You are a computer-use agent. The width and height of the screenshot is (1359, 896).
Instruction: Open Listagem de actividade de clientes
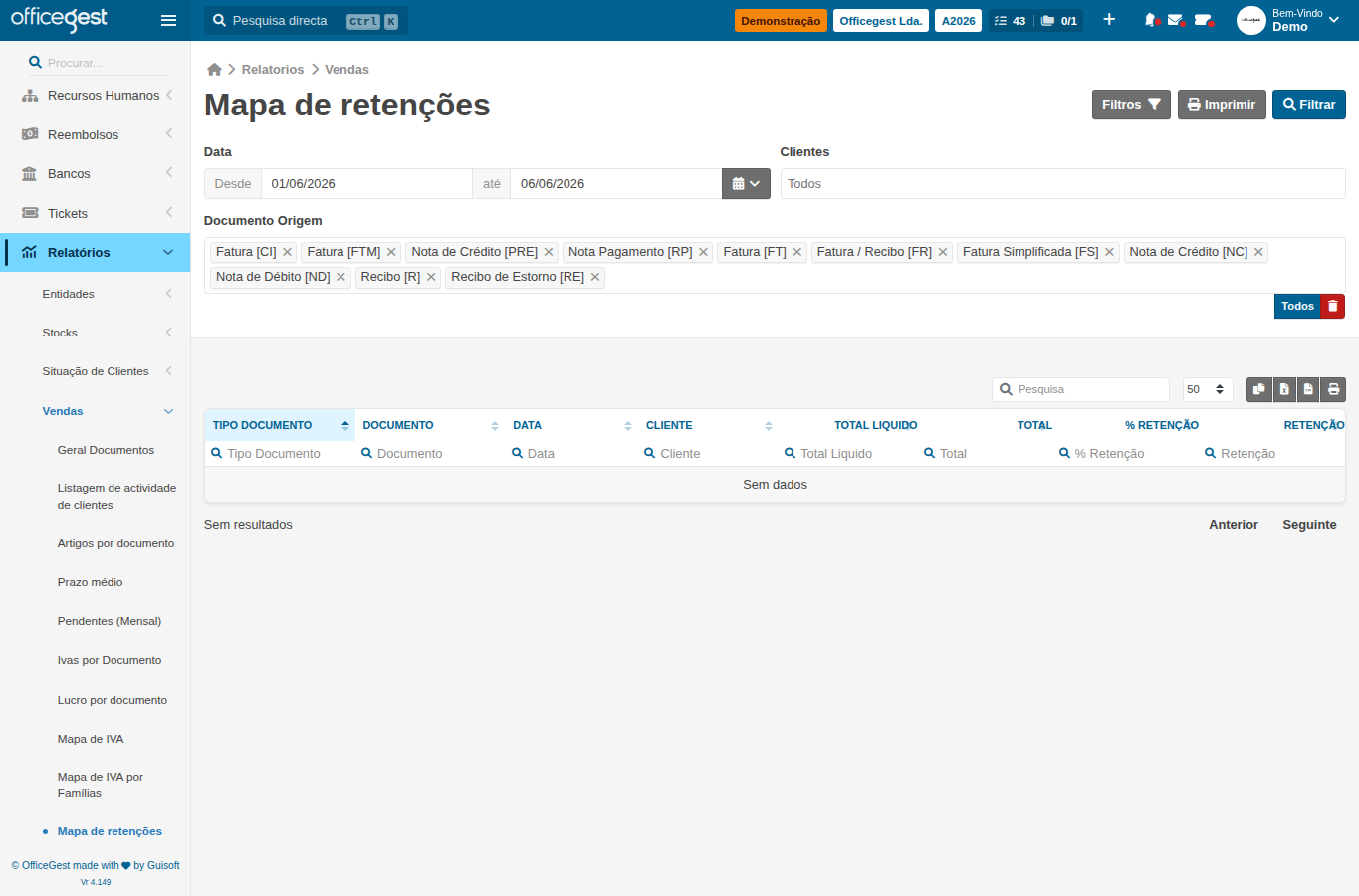pyautogui.click(x=116, y=496)
